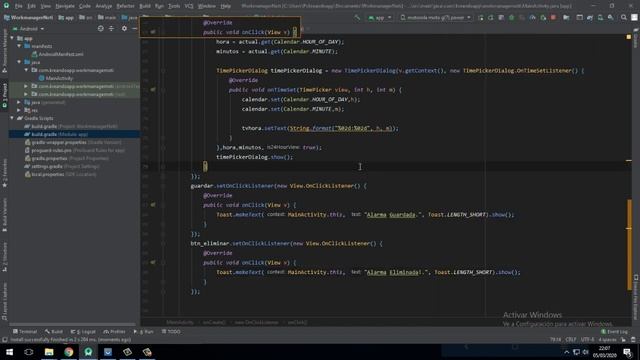This screenshot has height=360, width=640.
Task: Open Windows notification center
Action: (x=627, y=352)
